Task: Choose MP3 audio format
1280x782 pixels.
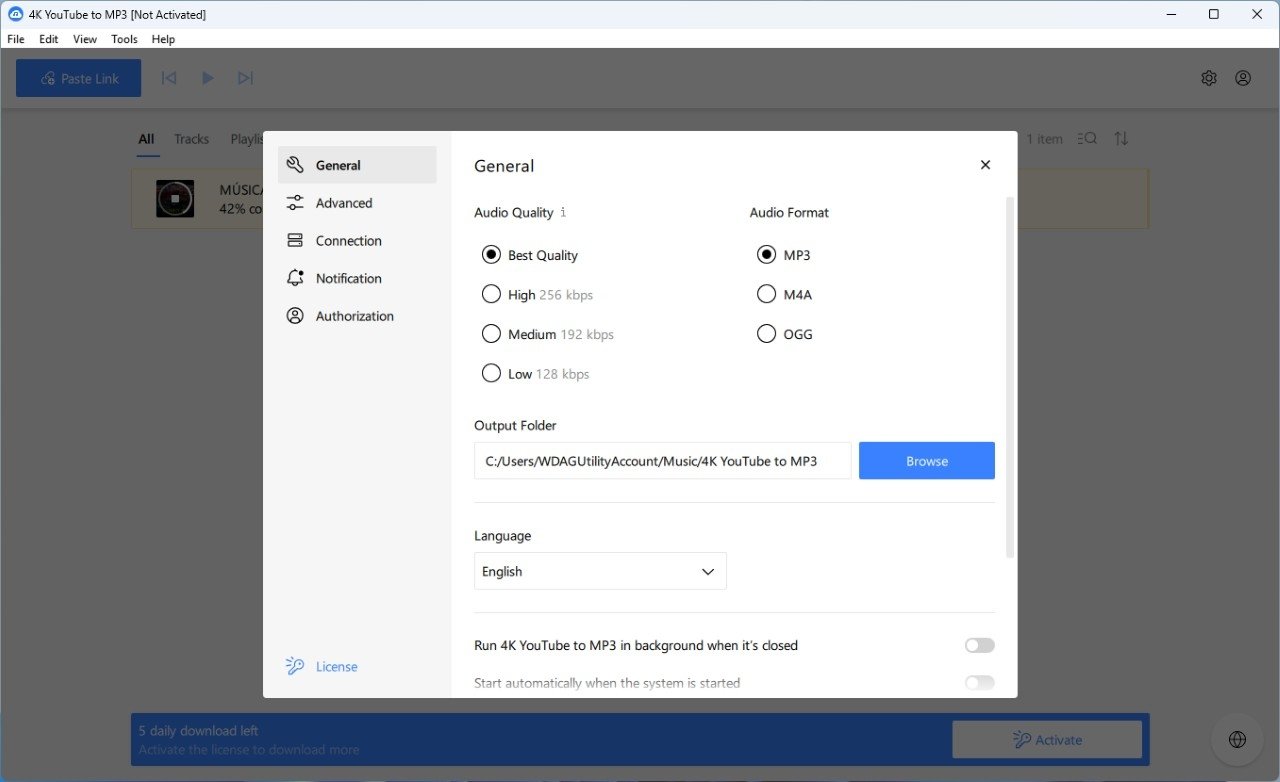Action: point(784,255)
